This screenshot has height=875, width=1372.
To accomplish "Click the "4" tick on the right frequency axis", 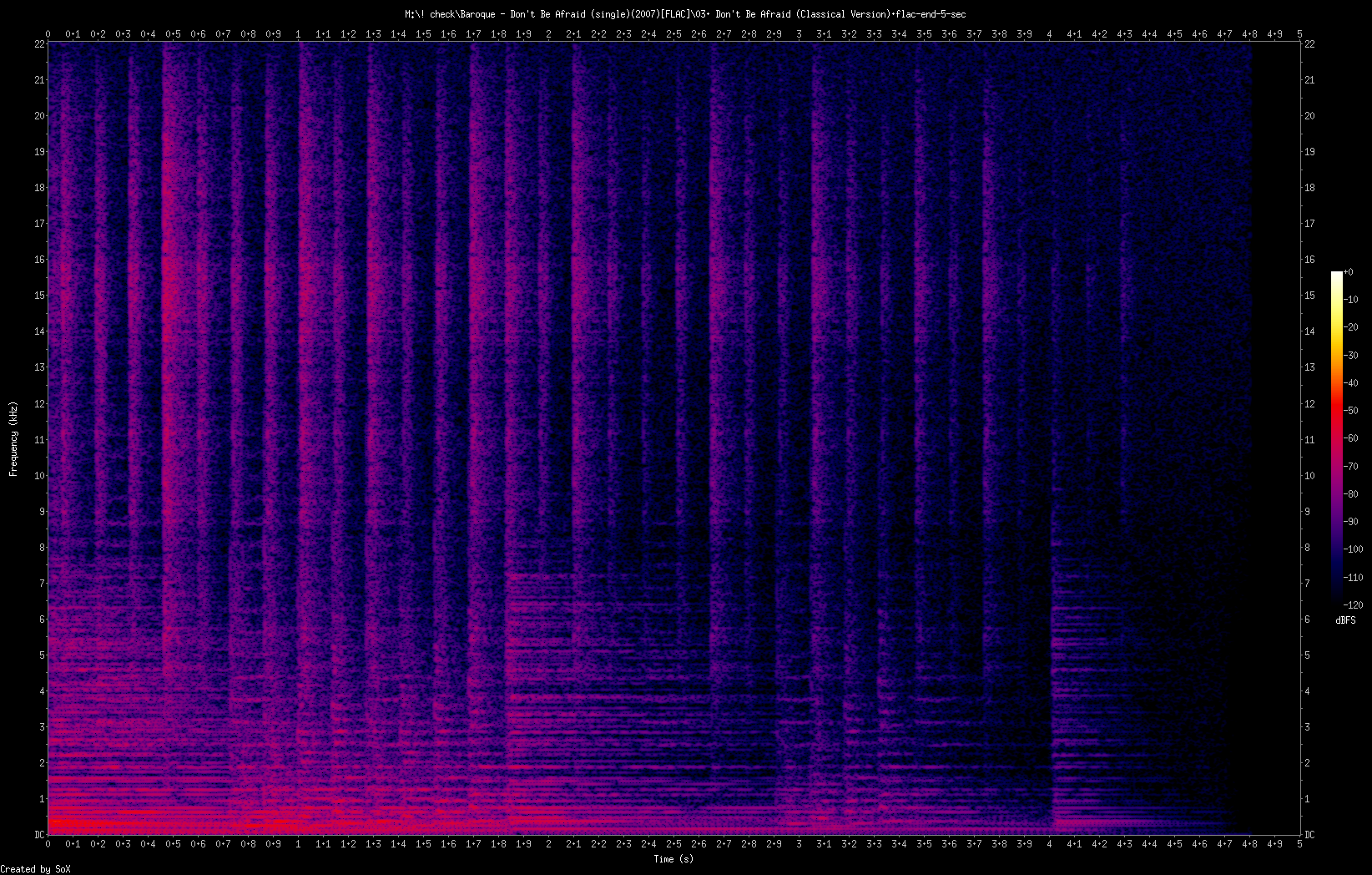I will click(x=1307, y=691).
